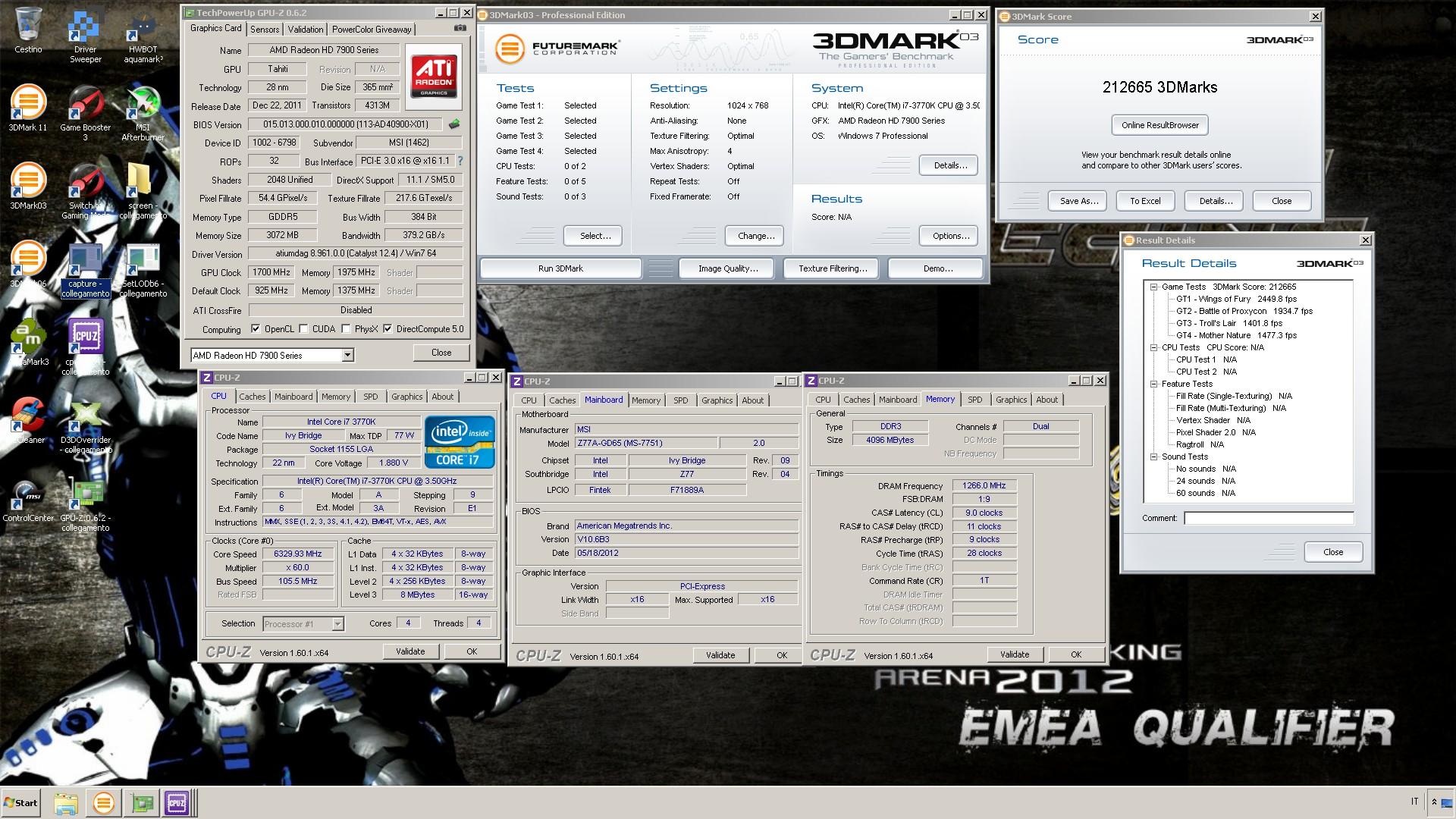1456x819 pixels.
Task: Launch Driver Sweeper desktop shortcut
Action: coord(86,36)
